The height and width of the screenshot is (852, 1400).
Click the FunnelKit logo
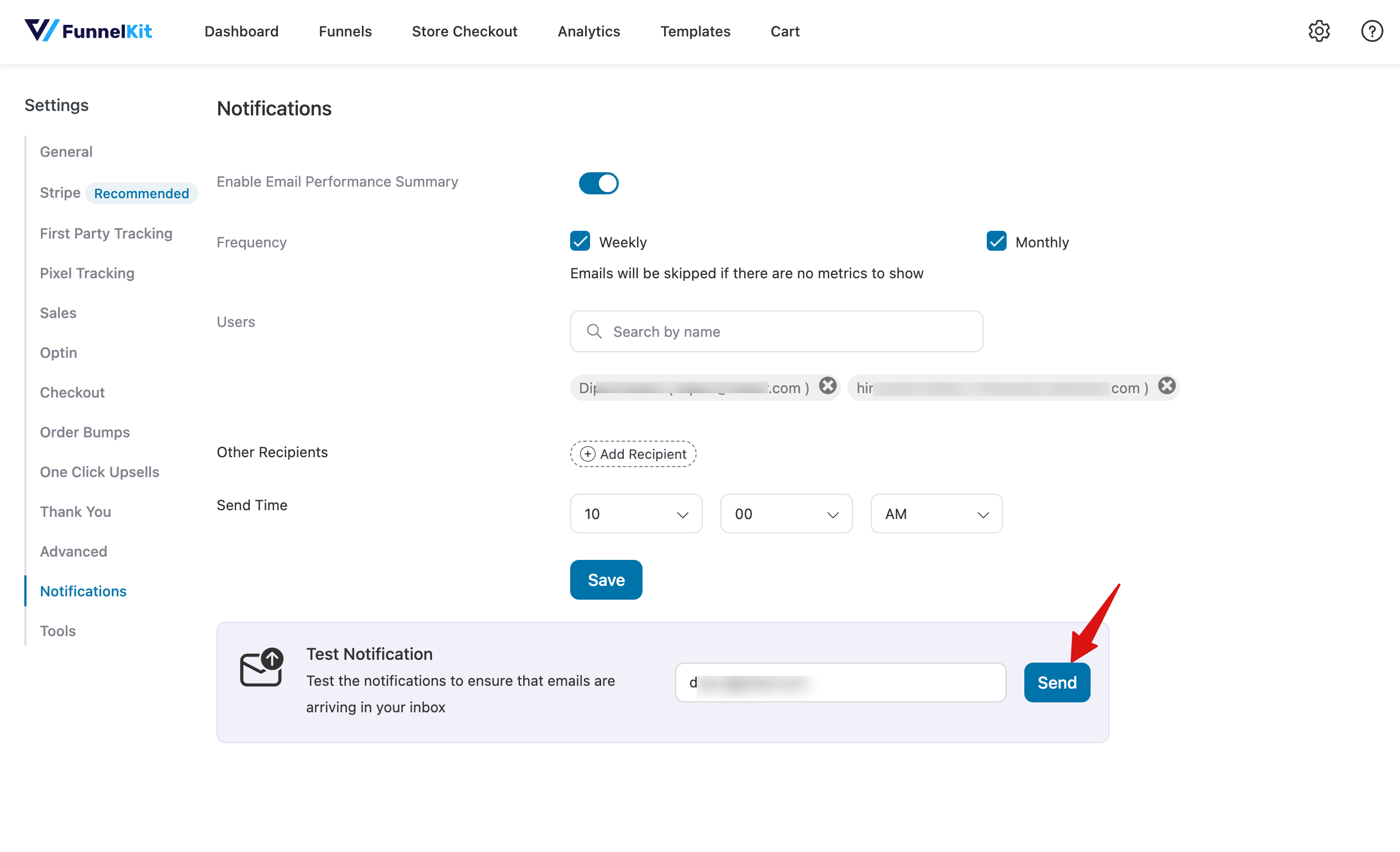coord(88,31)
